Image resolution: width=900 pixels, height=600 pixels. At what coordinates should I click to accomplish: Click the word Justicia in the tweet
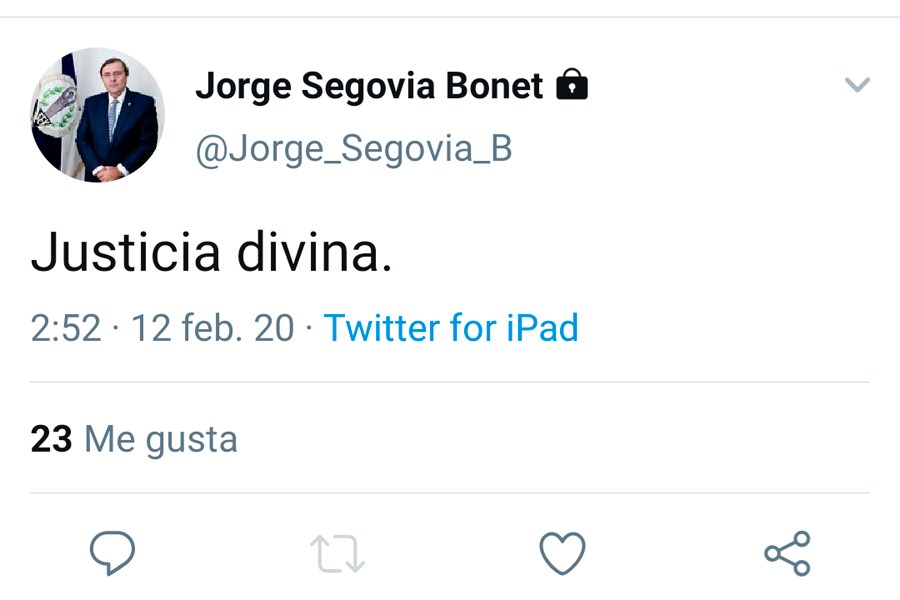(125, 254)
